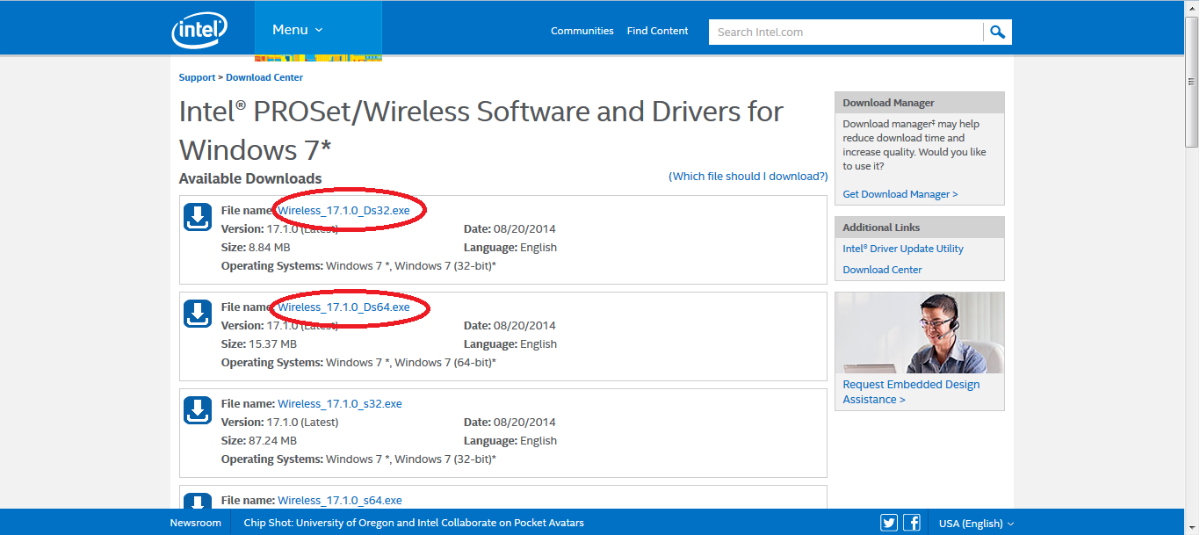The image size is (1200, 535).
Task: Open the Wireless_17.1.0_Ds32.exe file link
Action: coord(344,210)
